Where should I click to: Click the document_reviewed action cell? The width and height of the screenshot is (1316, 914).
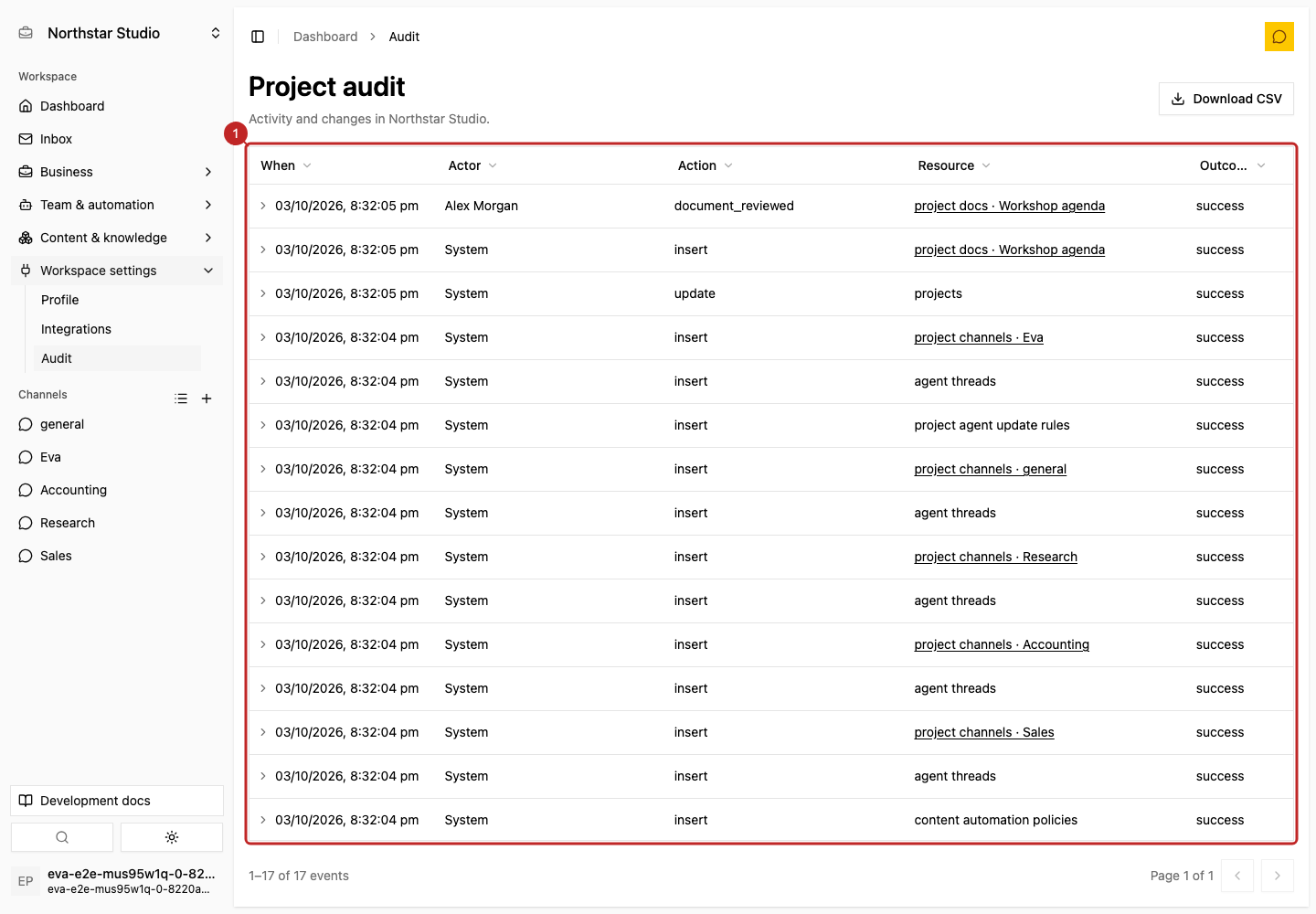(734, 206)
